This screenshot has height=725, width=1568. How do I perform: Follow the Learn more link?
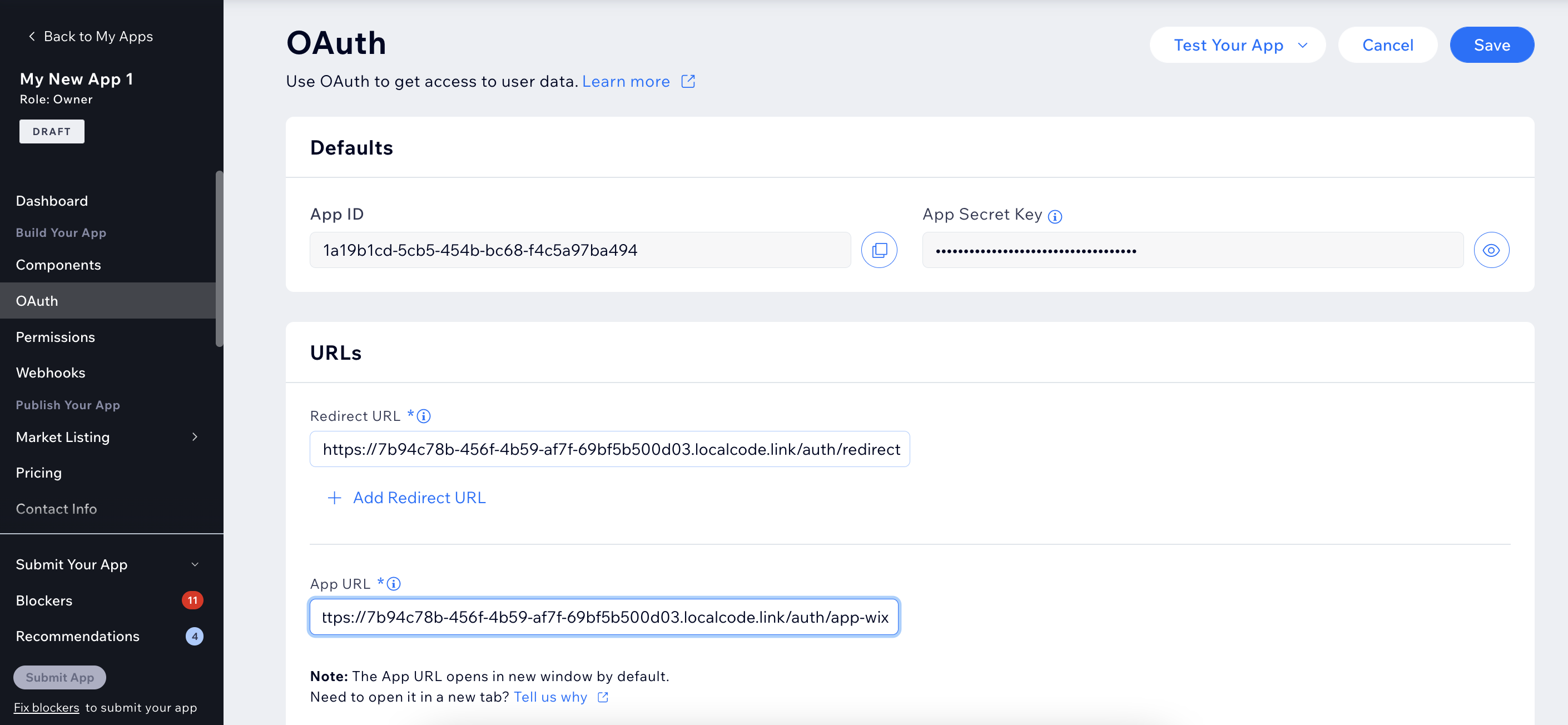(x=626, y=82)
